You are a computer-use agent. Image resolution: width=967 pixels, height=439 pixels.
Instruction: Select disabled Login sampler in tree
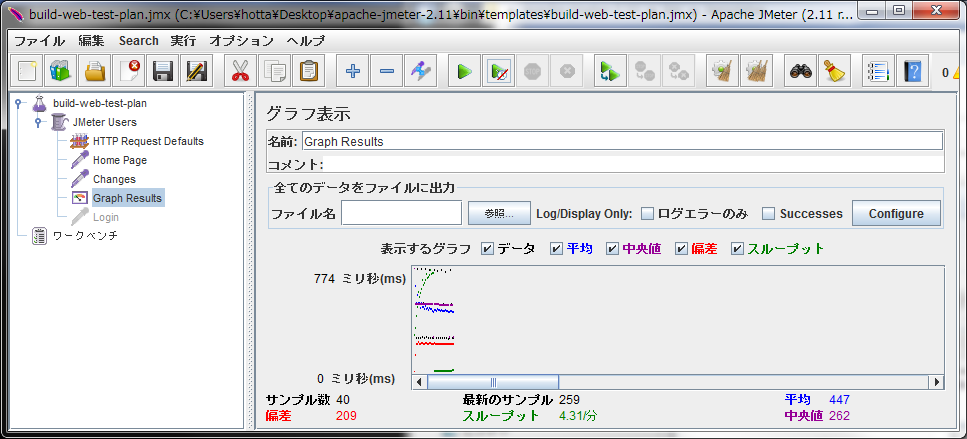pos(106,218)
